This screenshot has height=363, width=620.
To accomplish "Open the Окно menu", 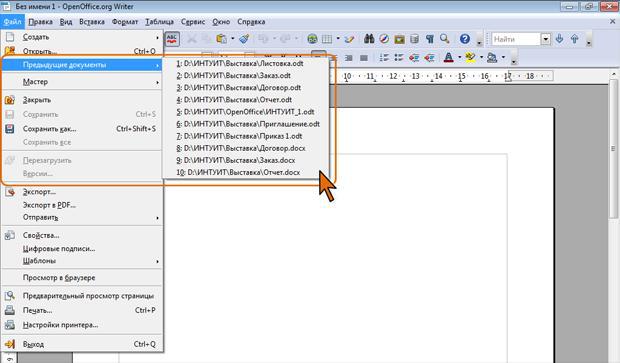I will (x=221, y=22).
